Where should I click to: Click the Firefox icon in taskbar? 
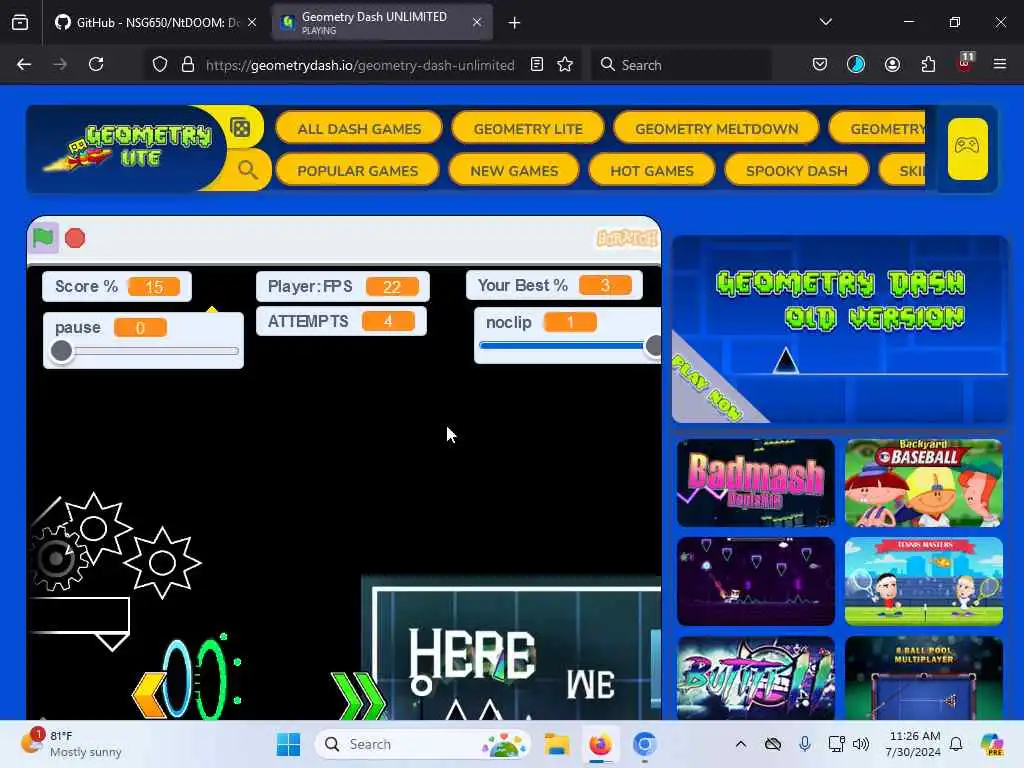[x=600, y=744]
